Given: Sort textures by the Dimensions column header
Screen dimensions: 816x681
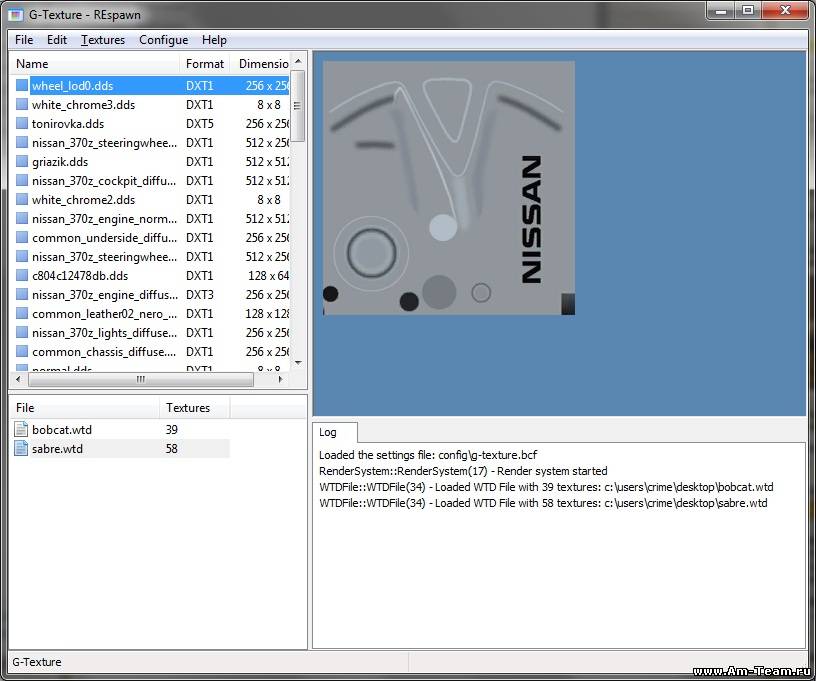Looking at the screenshot, I should tap(260, 63).
